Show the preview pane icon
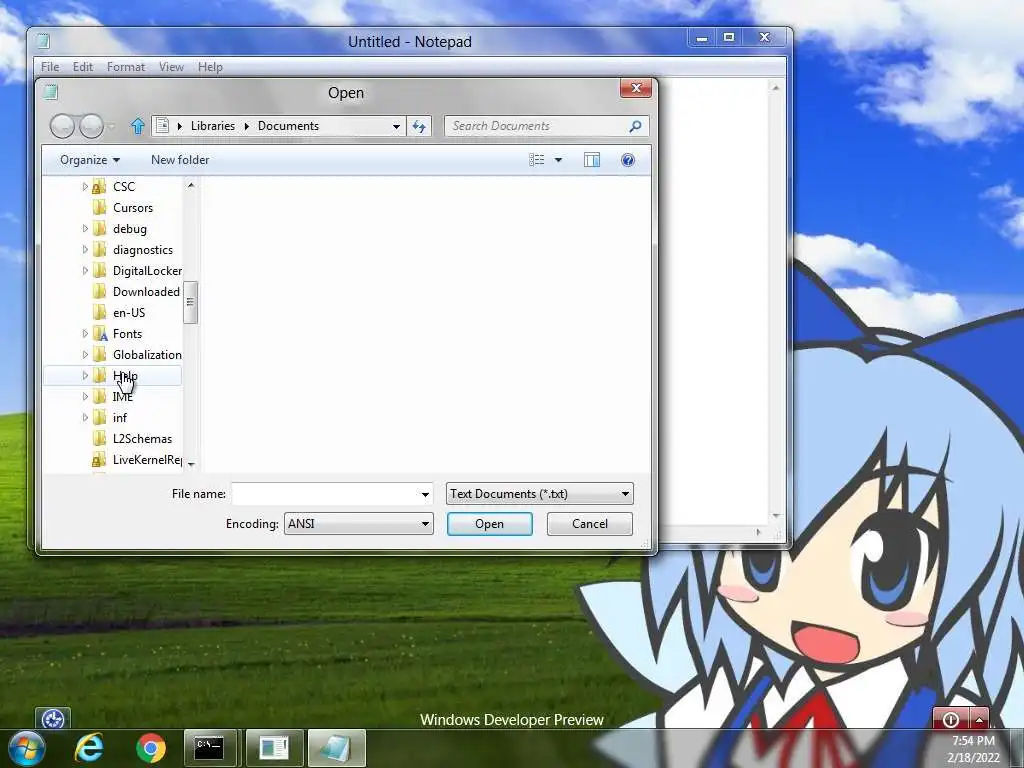This screenshot has width=1024, height=768. coord(592,160)
